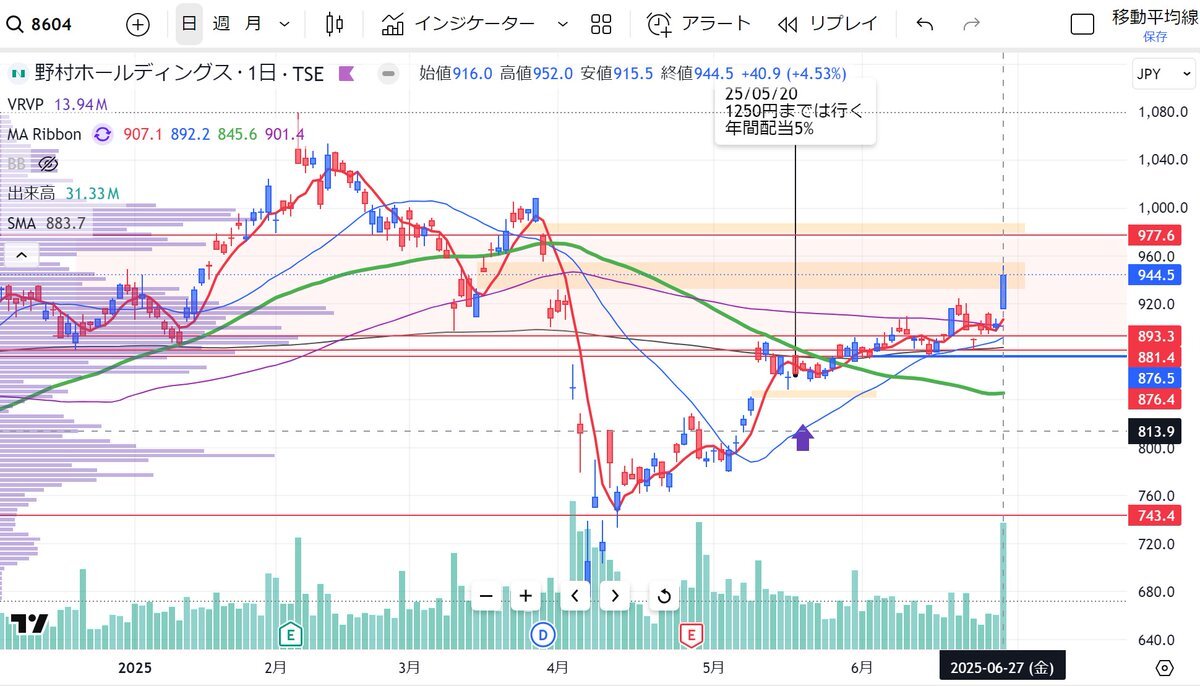
Task: Click the 977.6 red price label
Action: click(1156, 235)
